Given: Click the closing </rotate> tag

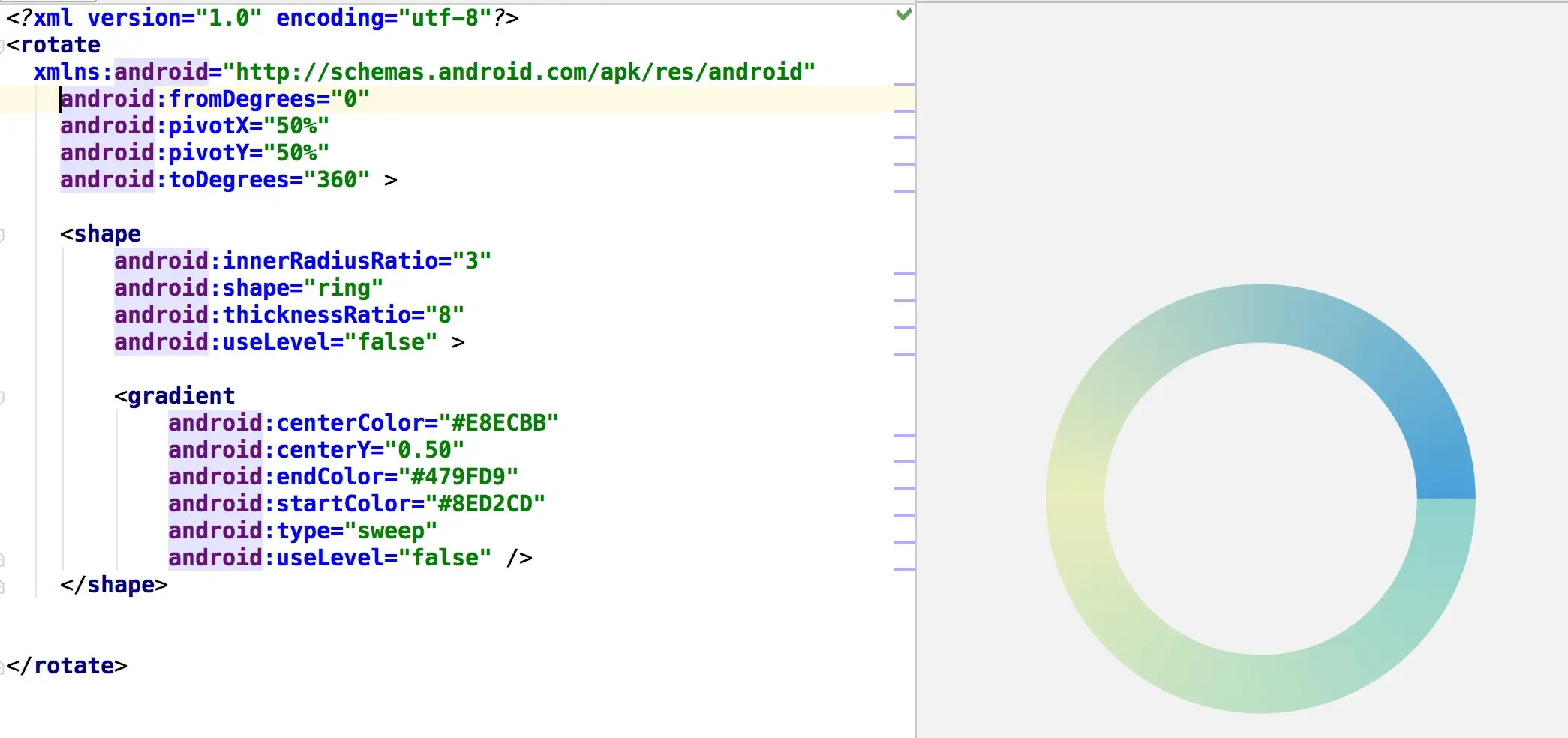Looking at the screenshot, I should click(x=67, y=666).
